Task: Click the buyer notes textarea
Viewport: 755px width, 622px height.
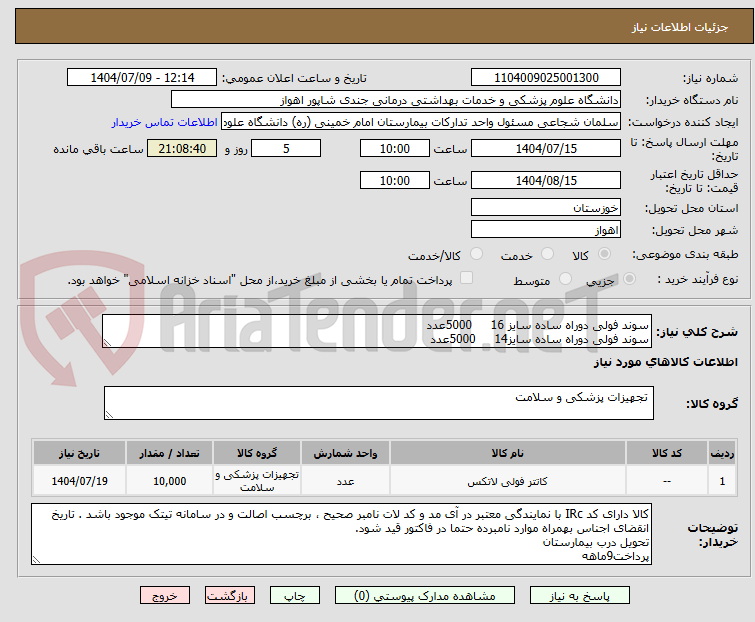Action: tap(341, 534)
